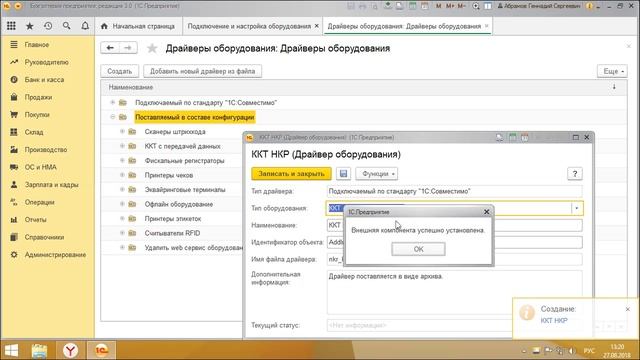Open notifications bell icon
The height and width of the screenshot is (360, 640).
pyautogui.click(x=85, y=26)
